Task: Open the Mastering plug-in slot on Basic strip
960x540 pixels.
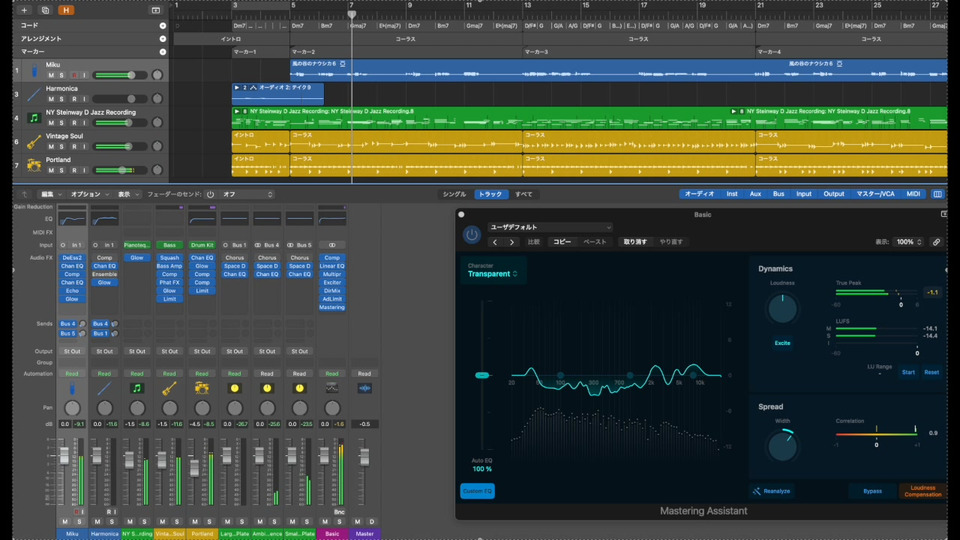Action: 332,307
